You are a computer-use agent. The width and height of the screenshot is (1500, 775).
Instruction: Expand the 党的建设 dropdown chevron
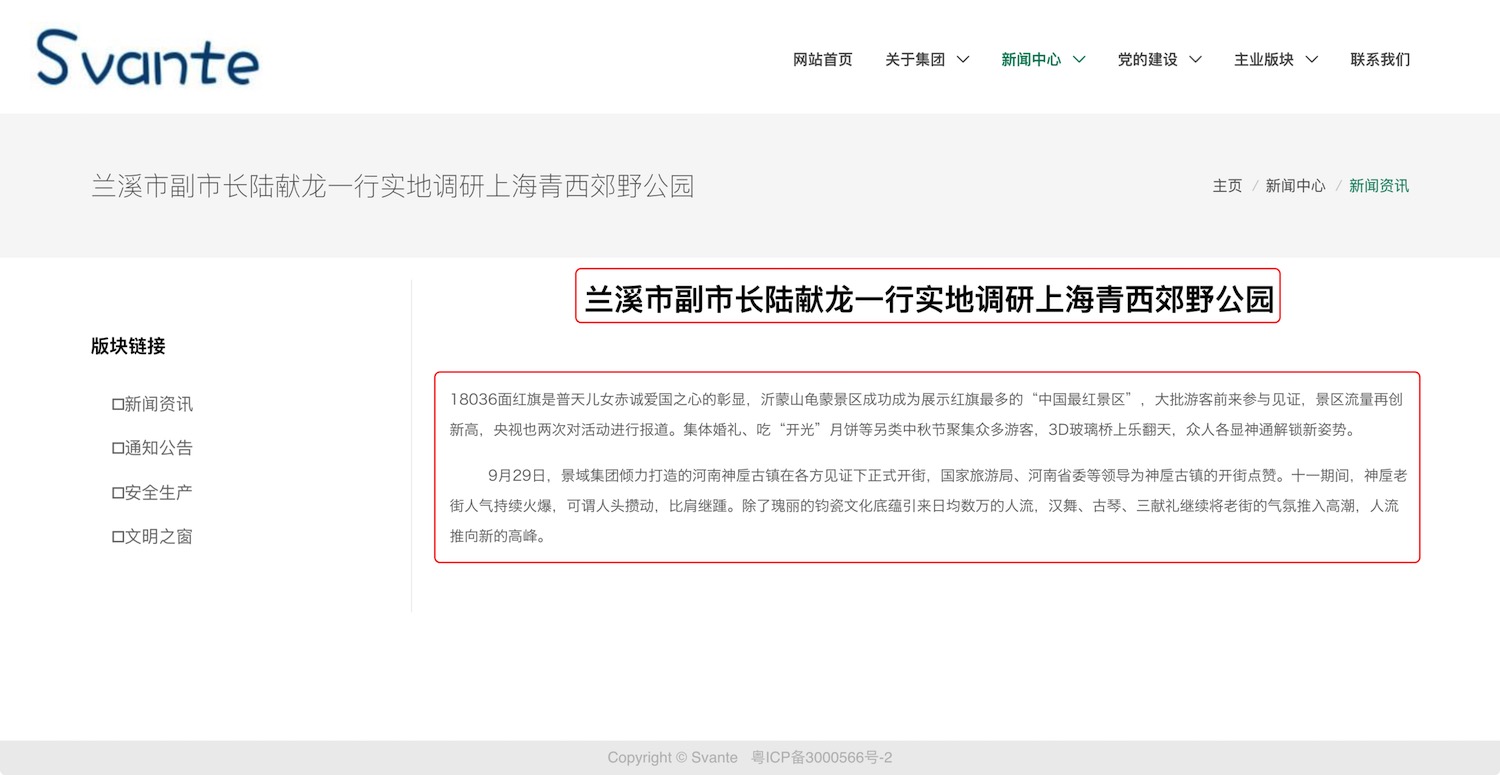1195,60
